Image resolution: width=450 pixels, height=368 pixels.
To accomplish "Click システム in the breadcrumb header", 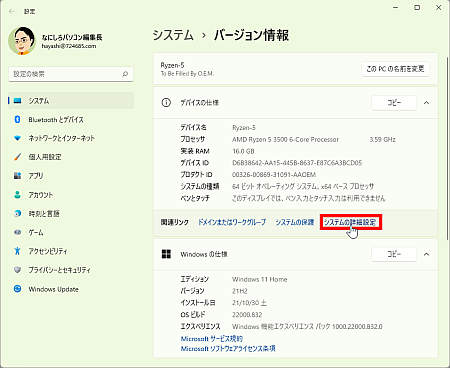I will (x=173, y=35).
